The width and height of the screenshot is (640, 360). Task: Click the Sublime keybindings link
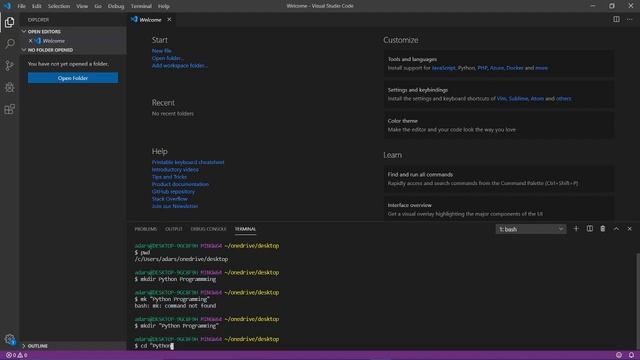(x=518, y=99)
